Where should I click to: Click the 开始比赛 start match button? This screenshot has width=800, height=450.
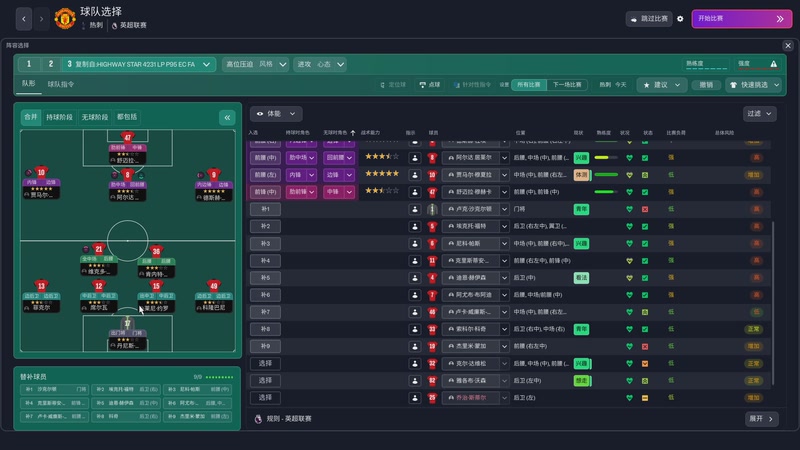[741, 19]
